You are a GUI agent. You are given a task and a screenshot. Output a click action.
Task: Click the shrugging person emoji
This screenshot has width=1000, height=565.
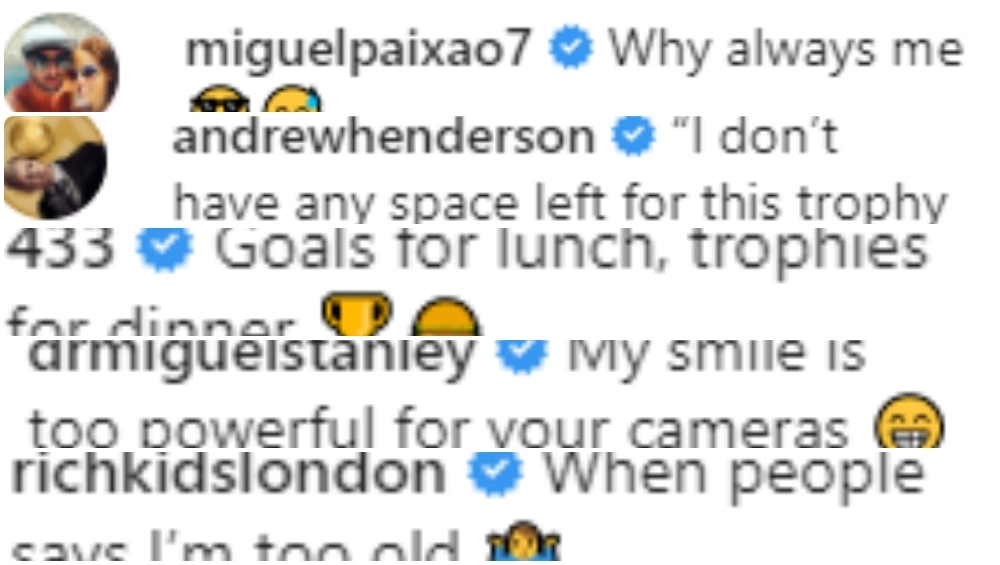pos(523,541)
